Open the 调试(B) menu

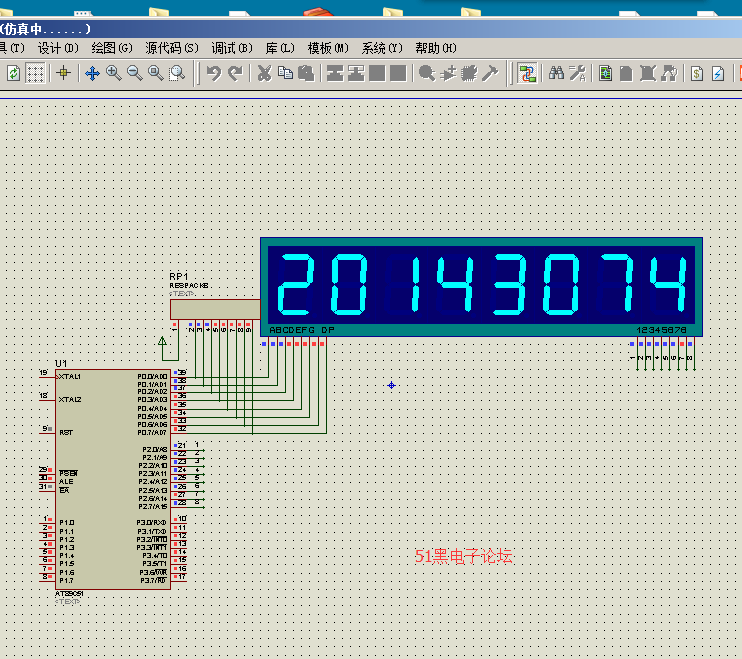point(232,48)
